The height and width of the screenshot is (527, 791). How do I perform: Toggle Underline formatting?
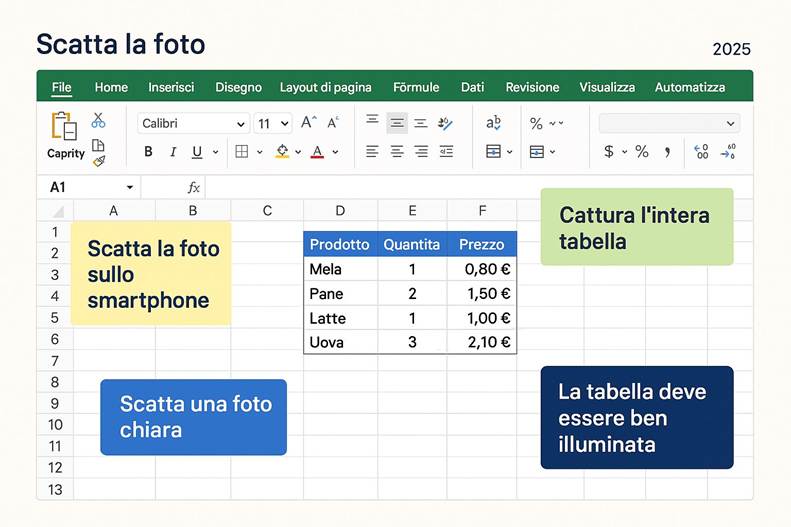(x=197, y=152)
